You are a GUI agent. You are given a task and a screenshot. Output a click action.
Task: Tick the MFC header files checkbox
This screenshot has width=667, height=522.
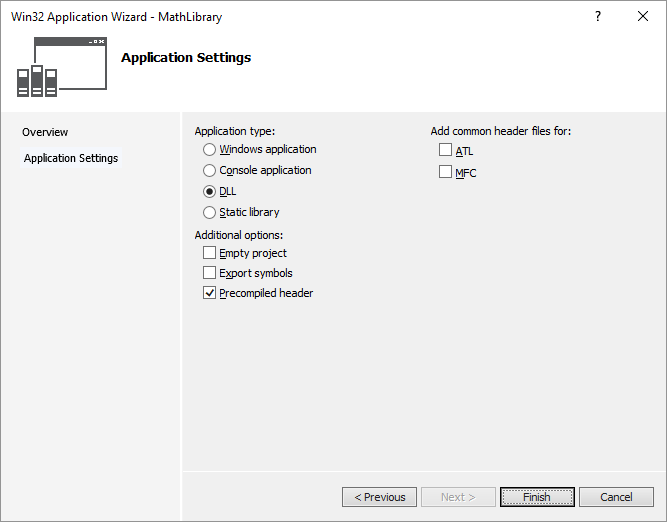(x=445, y=172)
